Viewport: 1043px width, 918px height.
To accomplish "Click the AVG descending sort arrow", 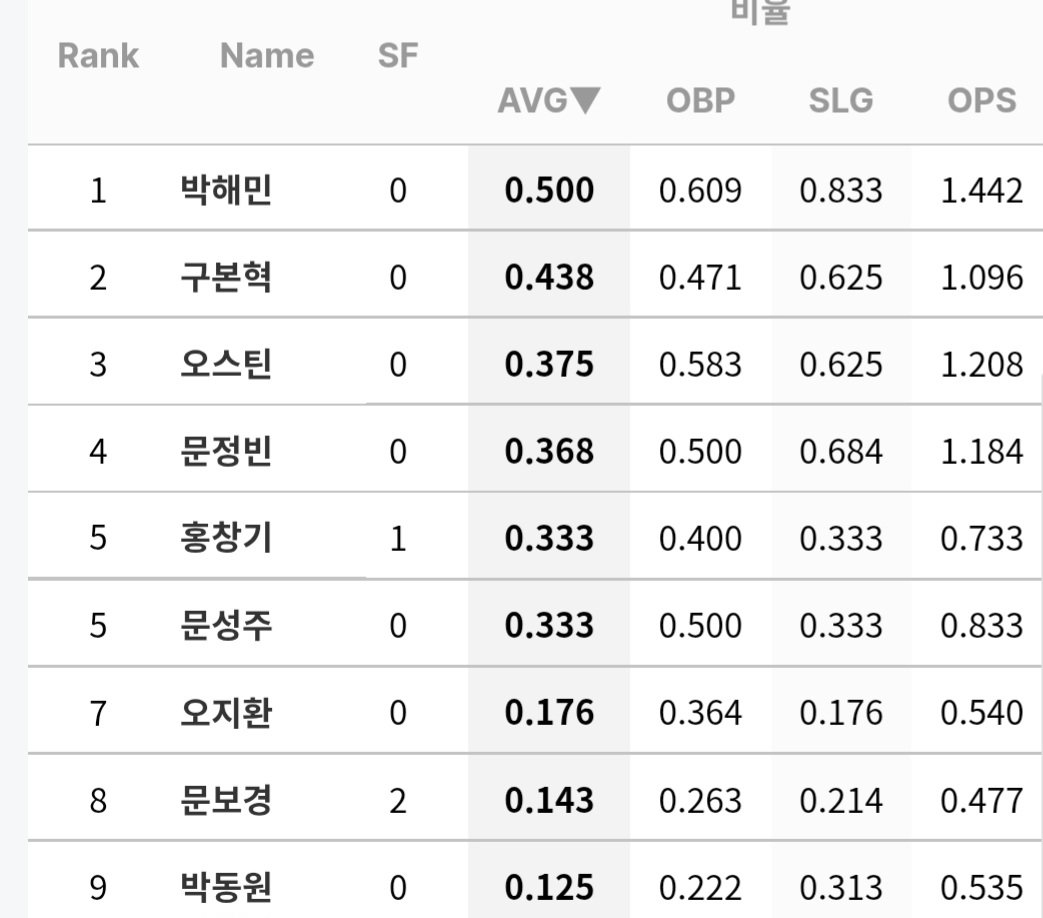I will [585, 100].
